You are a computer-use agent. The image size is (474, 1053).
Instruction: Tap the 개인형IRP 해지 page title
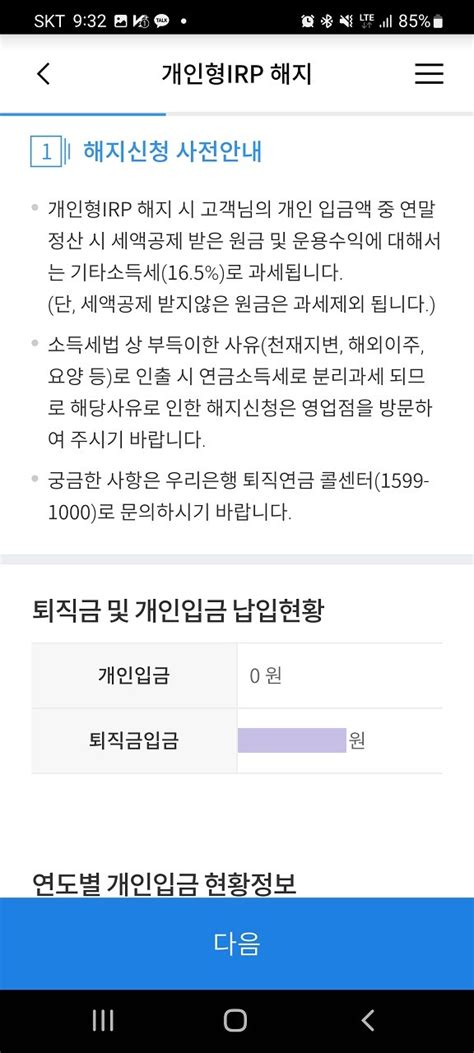pyautogui.click(x=237, y=74)
